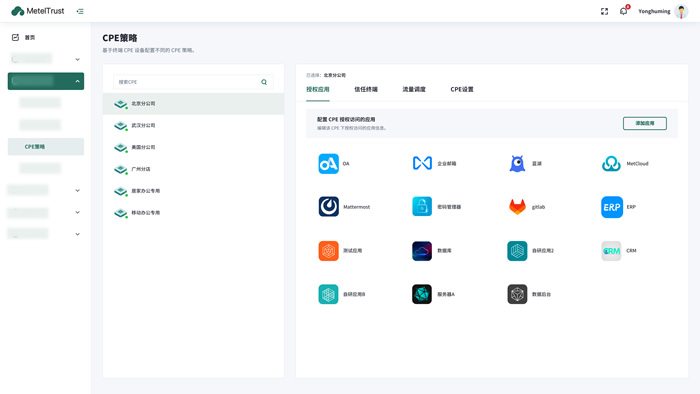700x394 pixels.
Task: Click the MetelTrust logo
Action: (x=38, y=11)
